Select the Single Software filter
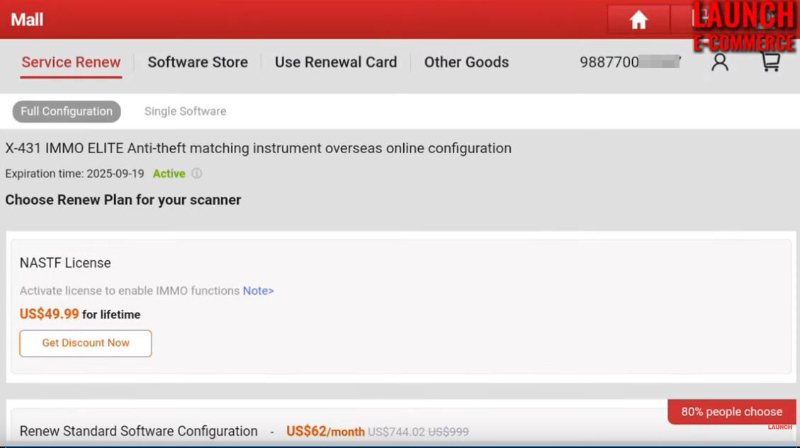 [185, 111]
